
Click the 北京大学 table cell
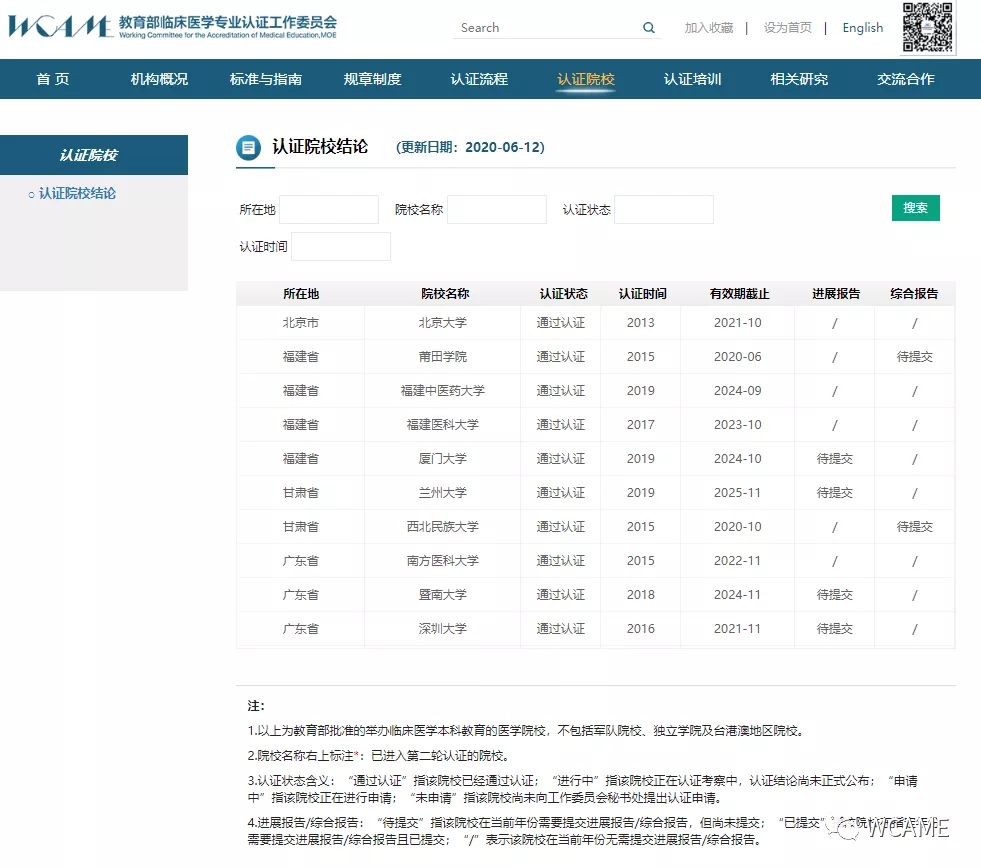coord(442,323)
